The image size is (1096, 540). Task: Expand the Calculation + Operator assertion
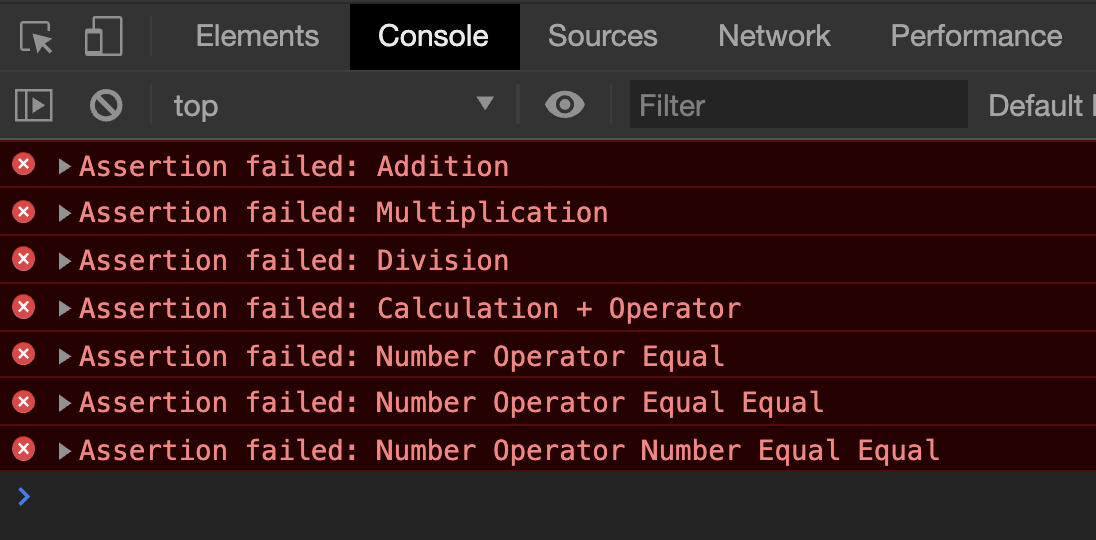65,308
